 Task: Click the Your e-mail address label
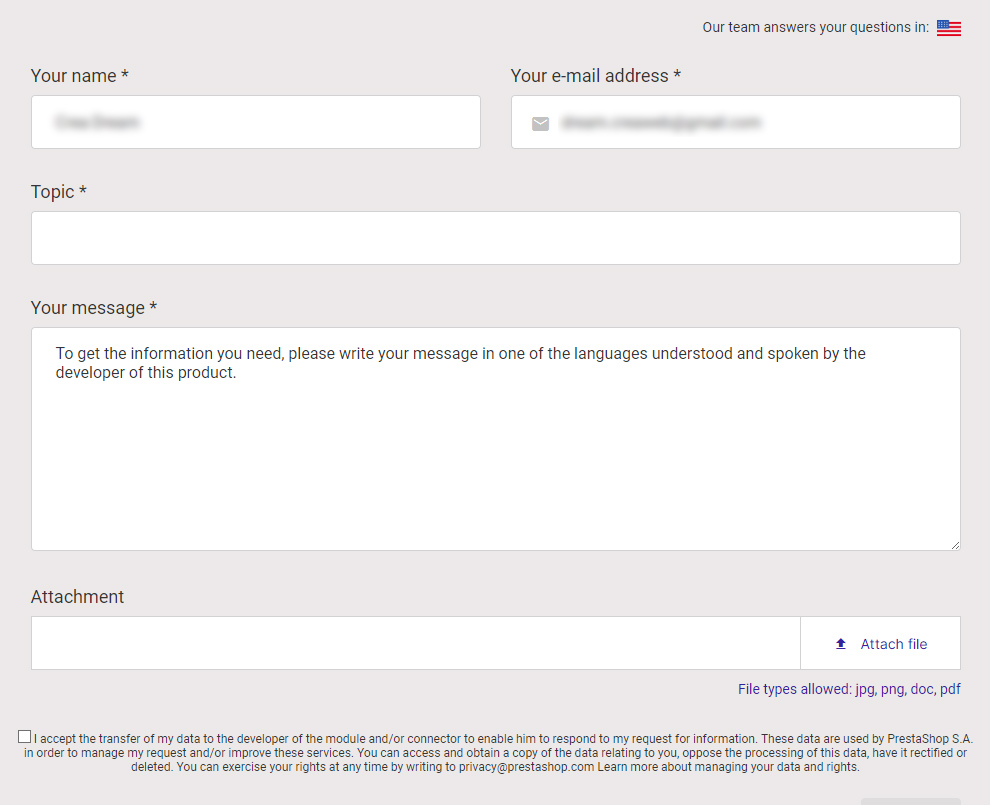(x=595, y=76)
